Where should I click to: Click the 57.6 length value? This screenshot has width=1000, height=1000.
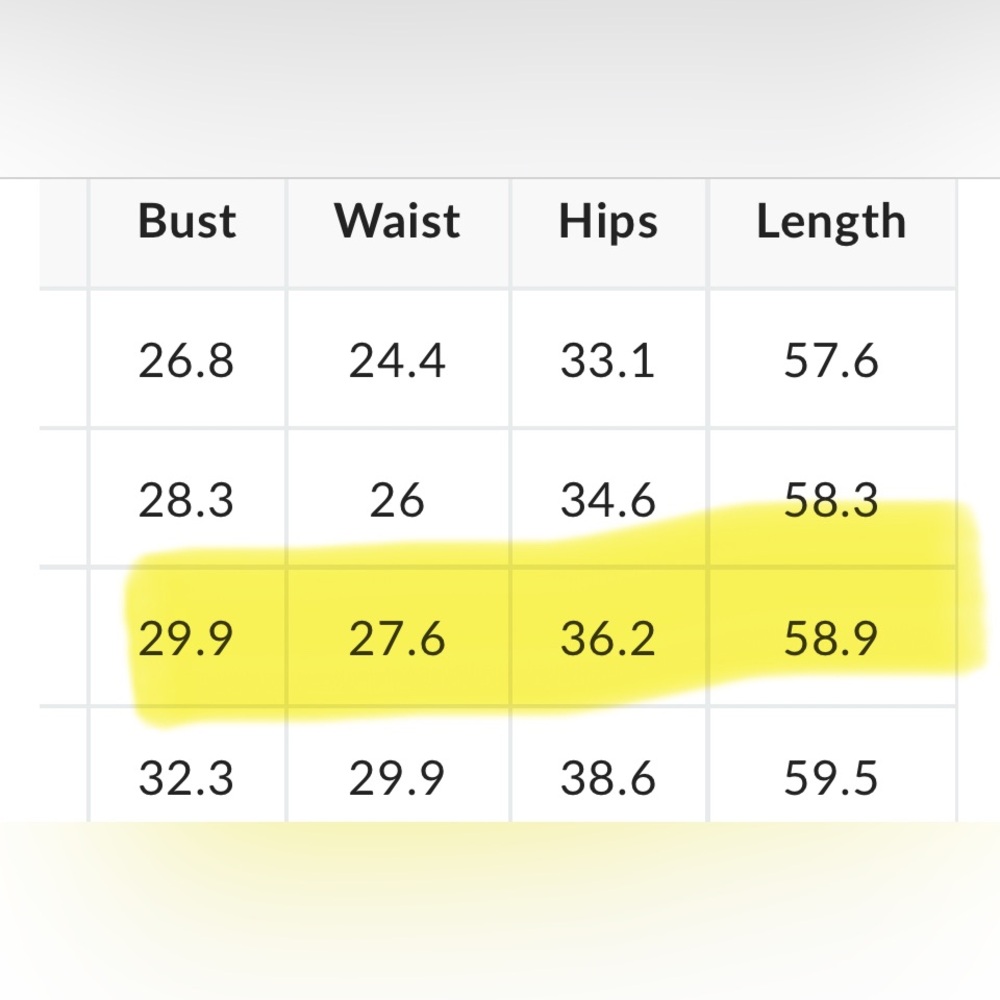tap(831, 360)
